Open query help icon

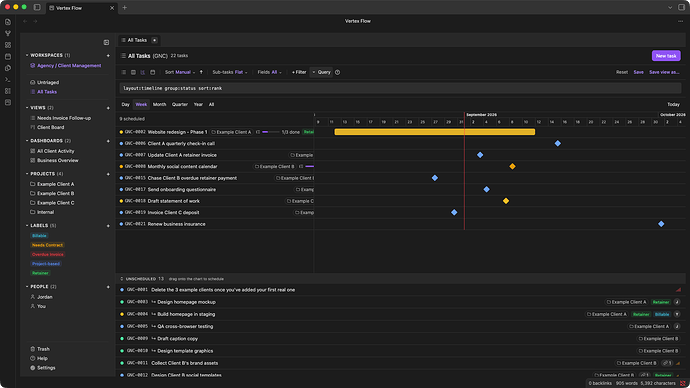(338, 72)
